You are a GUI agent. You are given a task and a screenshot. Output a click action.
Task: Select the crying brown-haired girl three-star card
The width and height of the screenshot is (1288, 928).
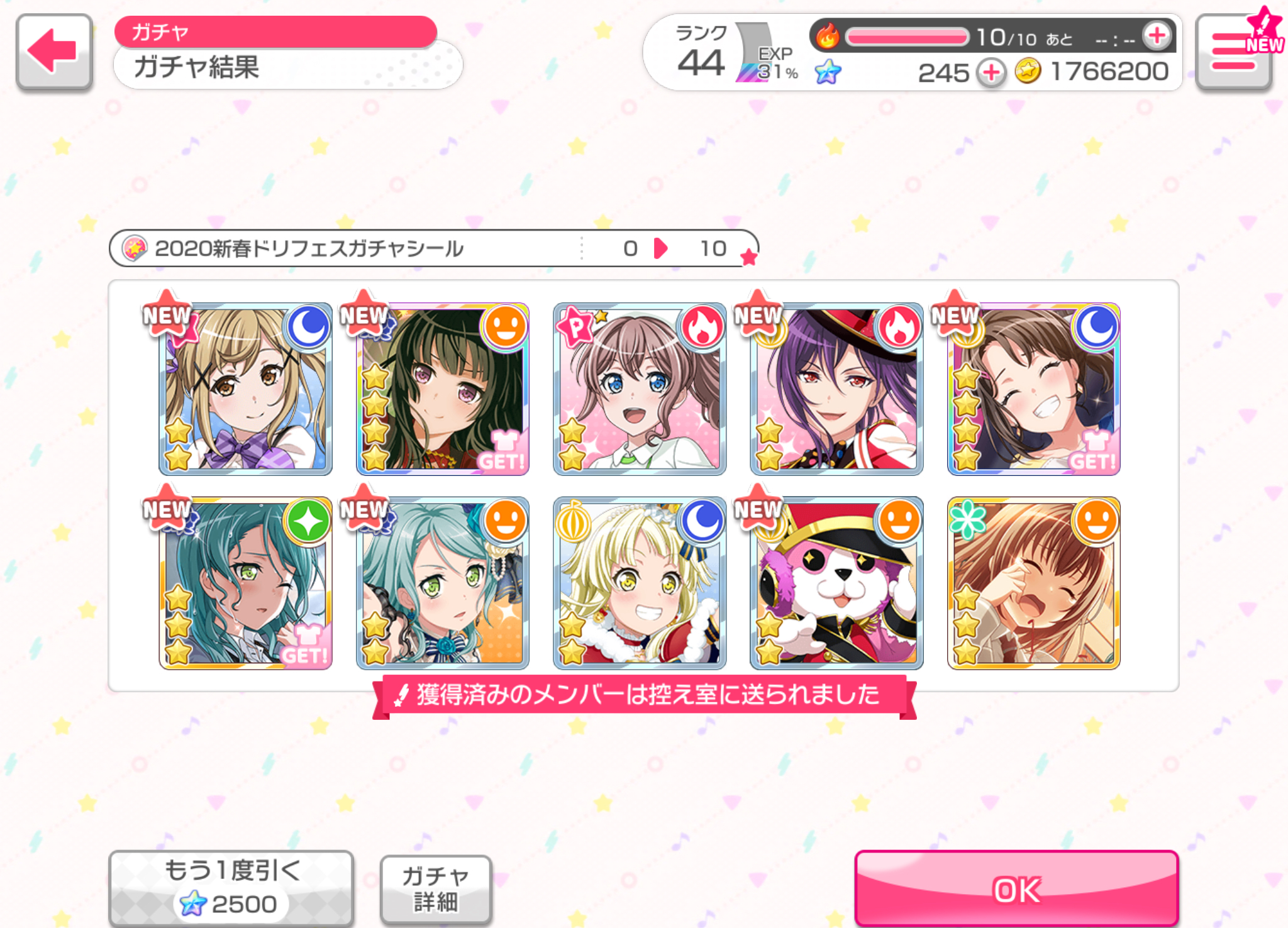1034,583
